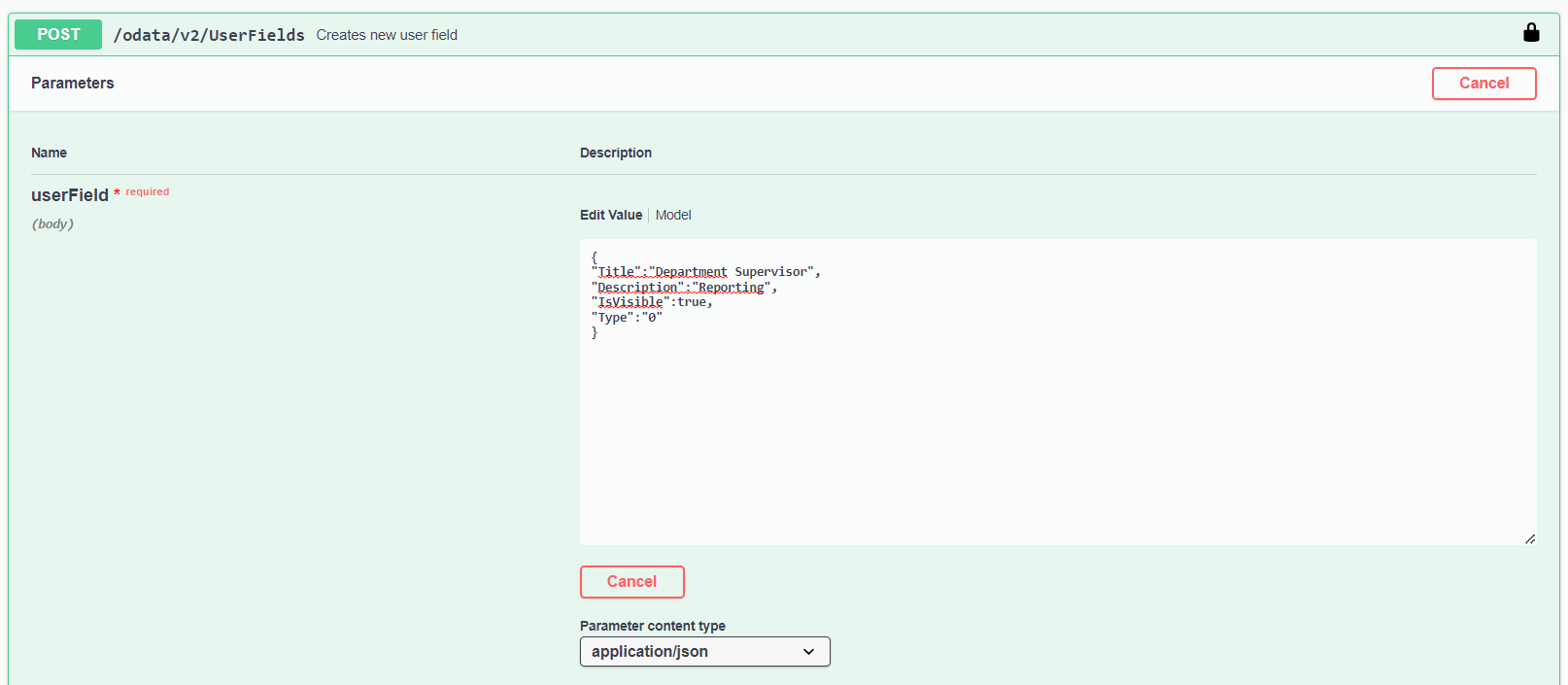The width and height of the screenshot is (1568, 685).
Task: Open the application/json content type dropdown
Action: click(704, 651)
